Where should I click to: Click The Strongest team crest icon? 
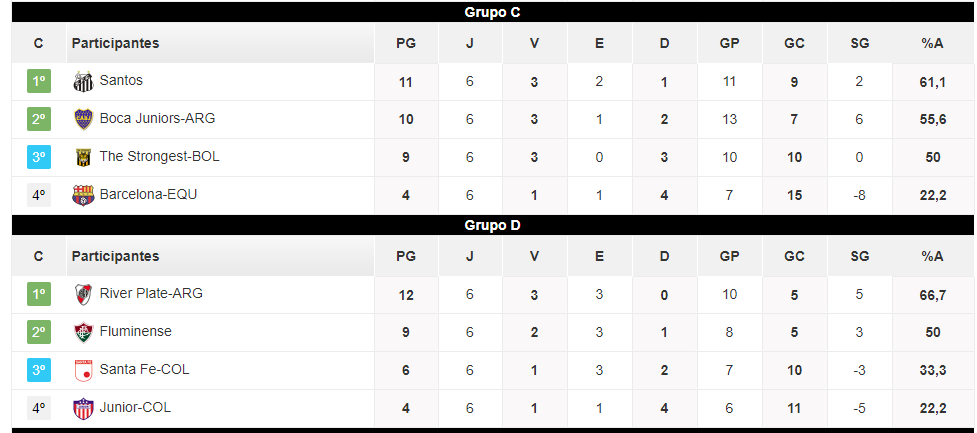click(x=83, y=158)
